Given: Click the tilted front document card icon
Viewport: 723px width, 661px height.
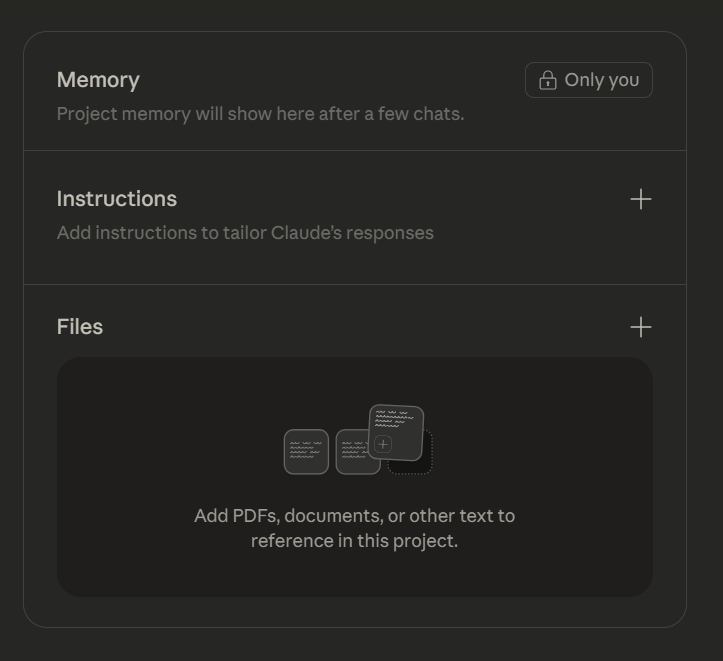Looking at the screenshot, I should (x=396, y=432).
